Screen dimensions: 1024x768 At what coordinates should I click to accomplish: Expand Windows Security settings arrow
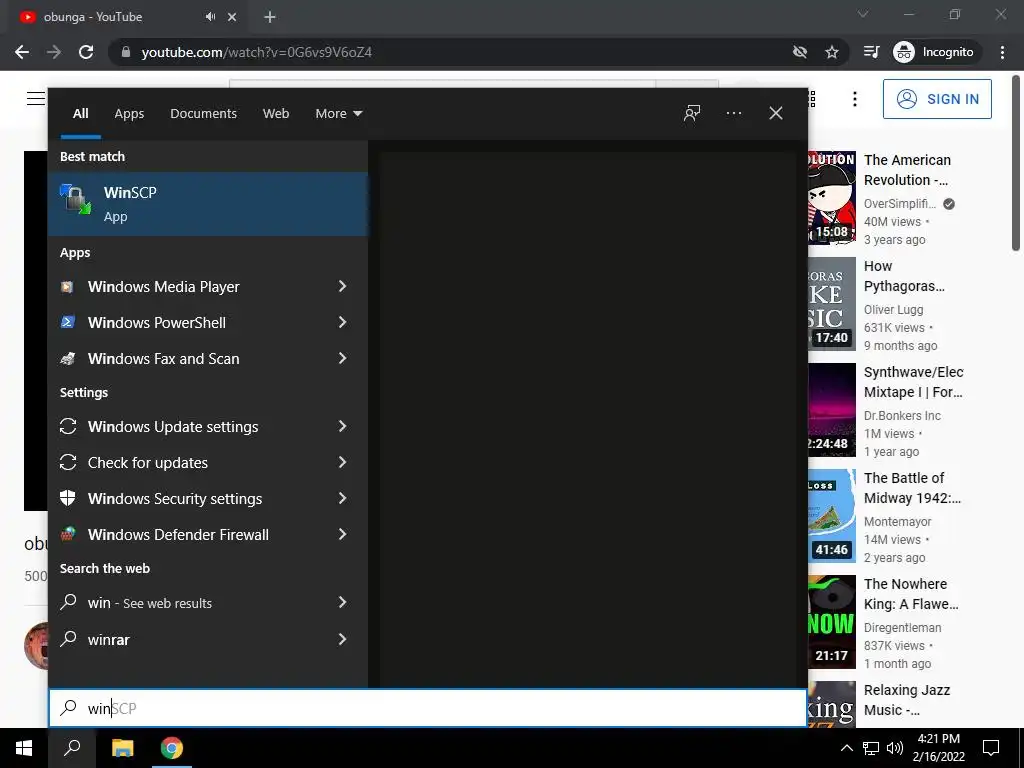(342, 498)
